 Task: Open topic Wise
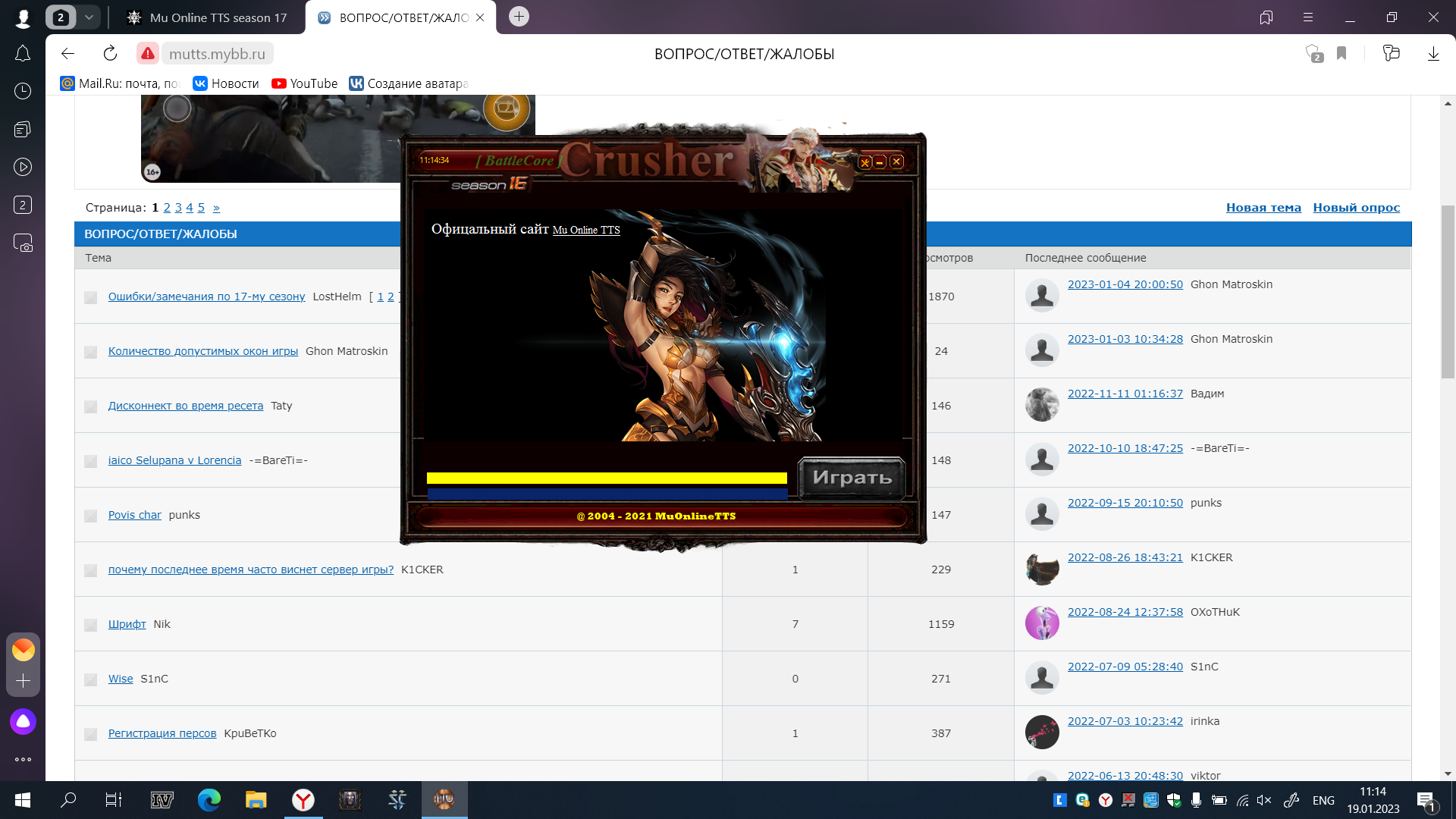click(120, 679)
